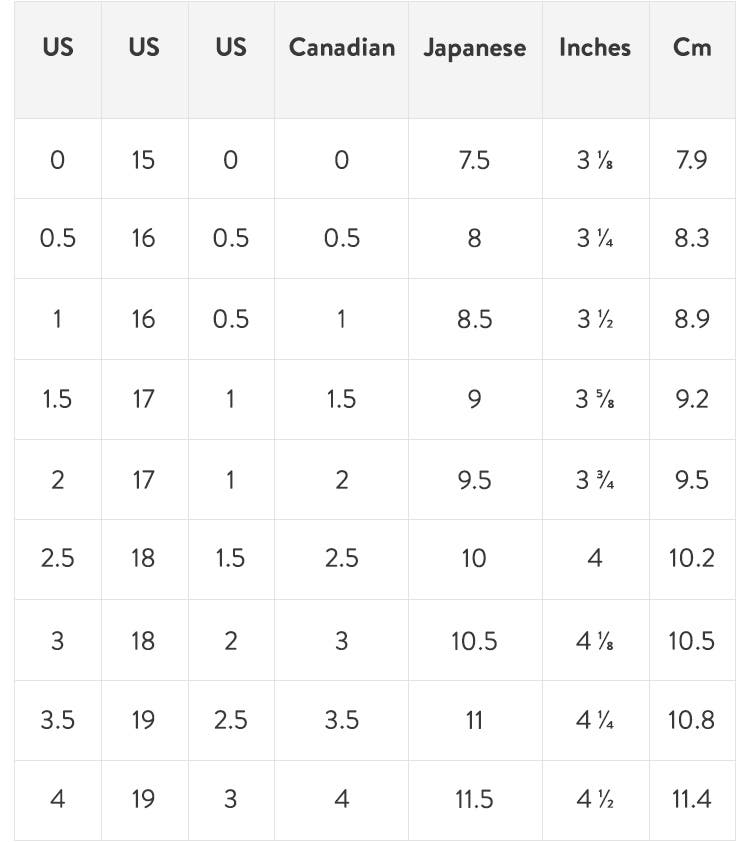750x842 pixels.
Task: Select the Cm column header
Action: click(692, 47)
